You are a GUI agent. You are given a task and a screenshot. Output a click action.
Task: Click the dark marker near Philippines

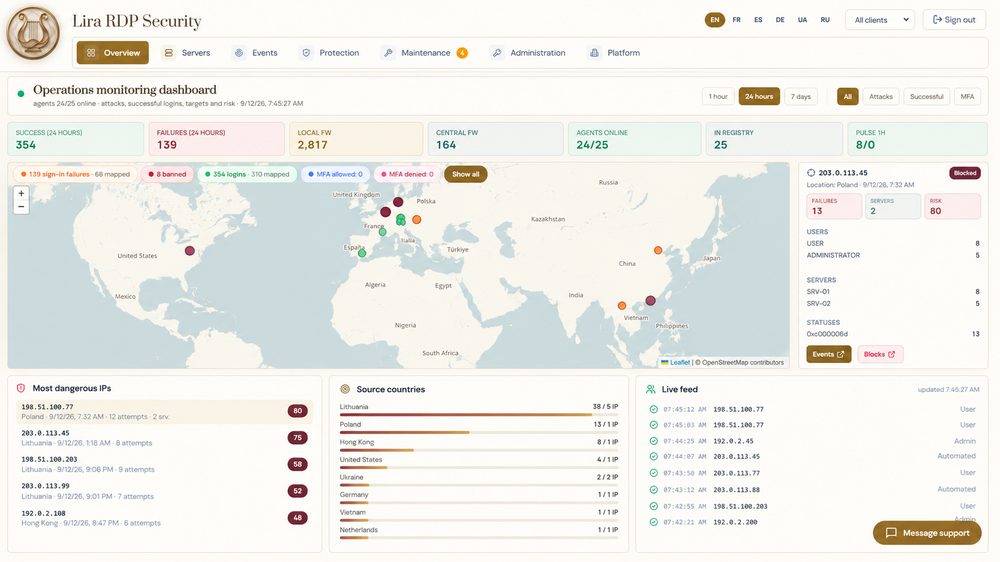(651, 300)
